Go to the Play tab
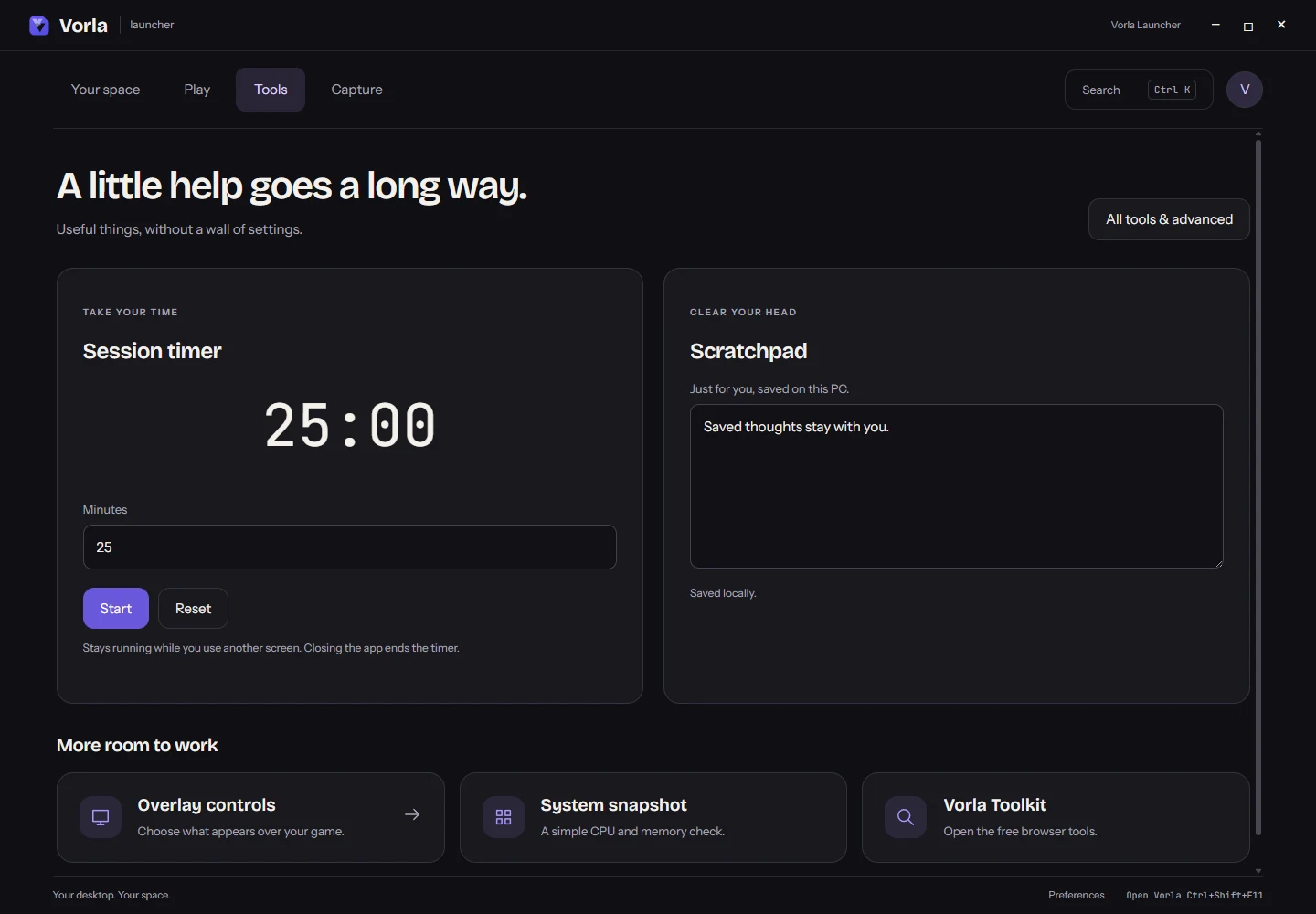 [197, 90]
